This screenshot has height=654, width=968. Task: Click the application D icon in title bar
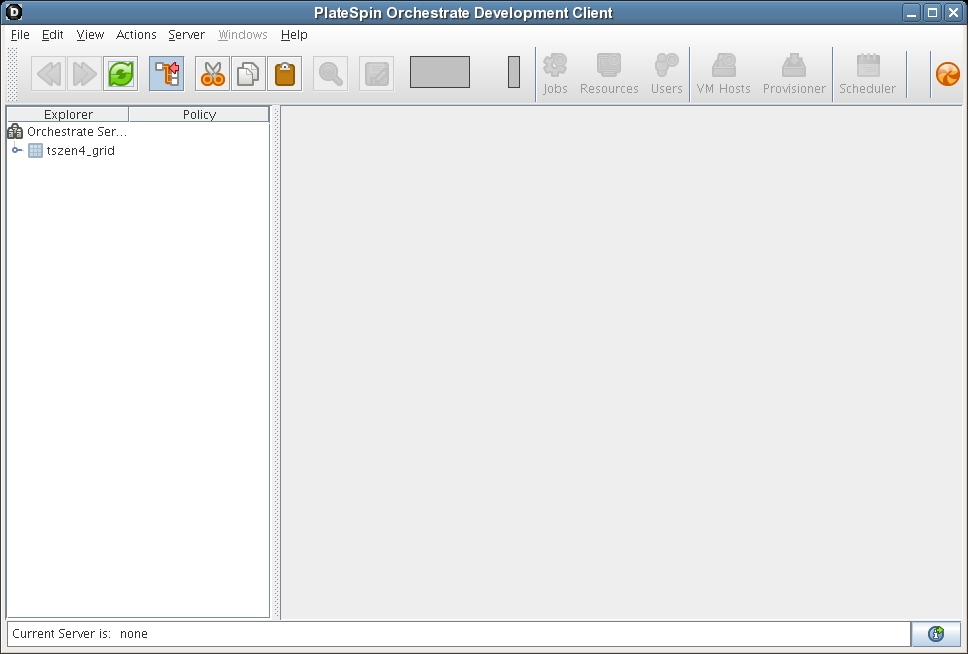point(14,12)
